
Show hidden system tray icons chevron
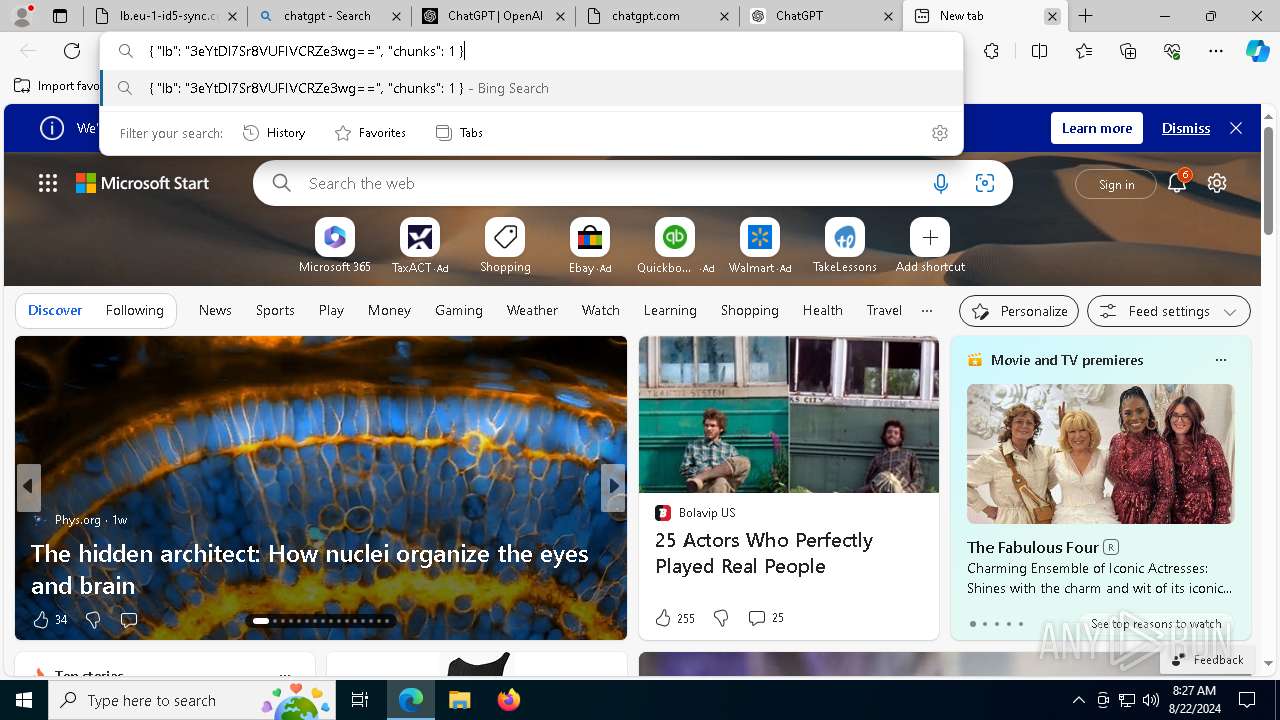pos(1078,700)
